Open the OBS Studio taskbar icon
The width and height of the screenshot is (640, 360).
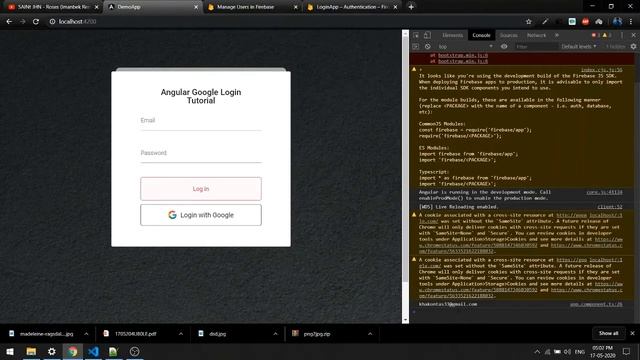(134, 351)
